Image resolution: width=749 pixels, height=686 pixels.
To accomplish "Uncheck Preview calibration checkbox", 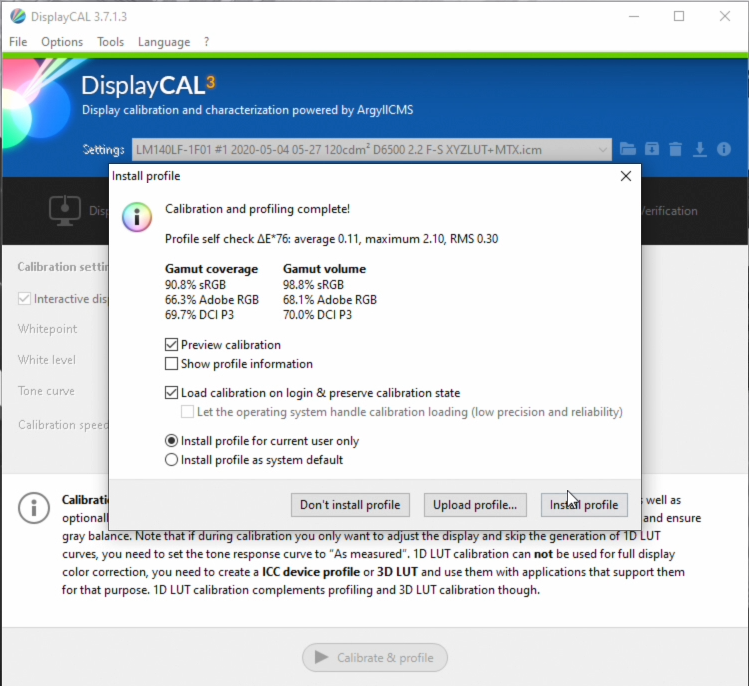I will (x=171, y=344).
